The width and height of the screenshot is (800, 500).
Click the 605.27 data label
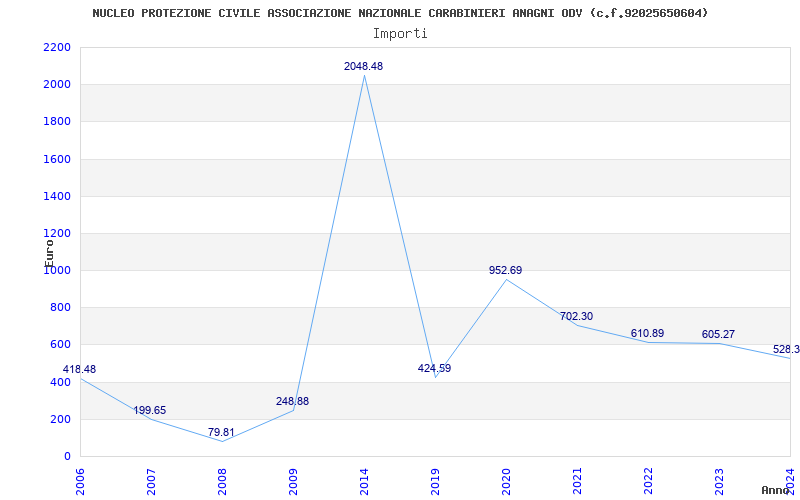[x=718, y=335]
